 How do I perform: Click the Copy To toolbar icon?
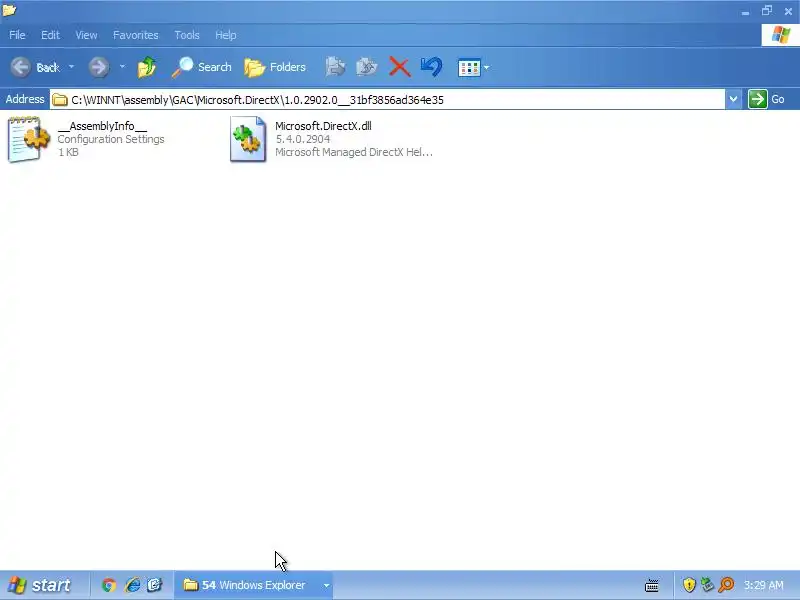pos(366,67)
